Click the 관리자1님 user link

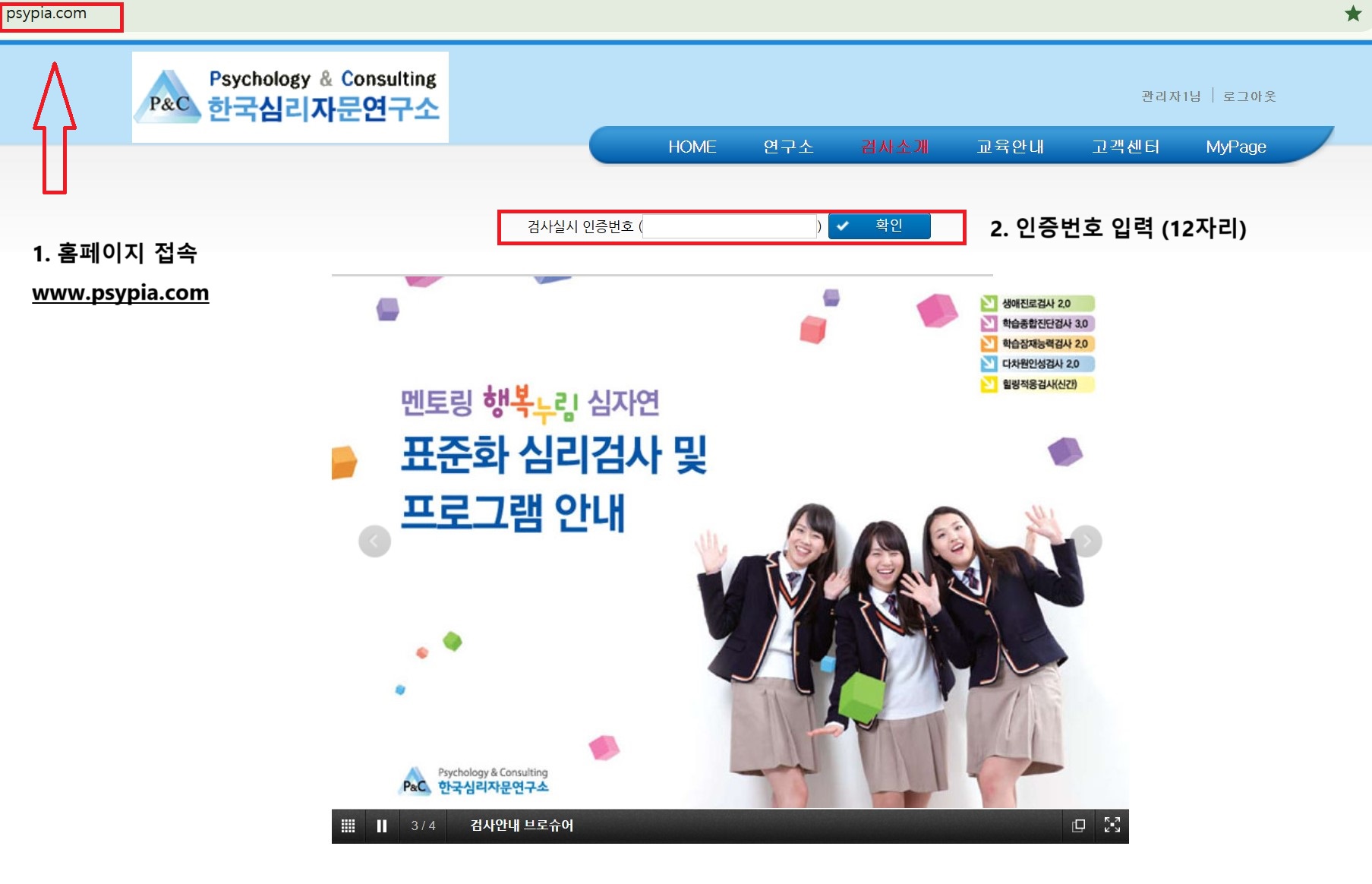tap(1171, 96)
